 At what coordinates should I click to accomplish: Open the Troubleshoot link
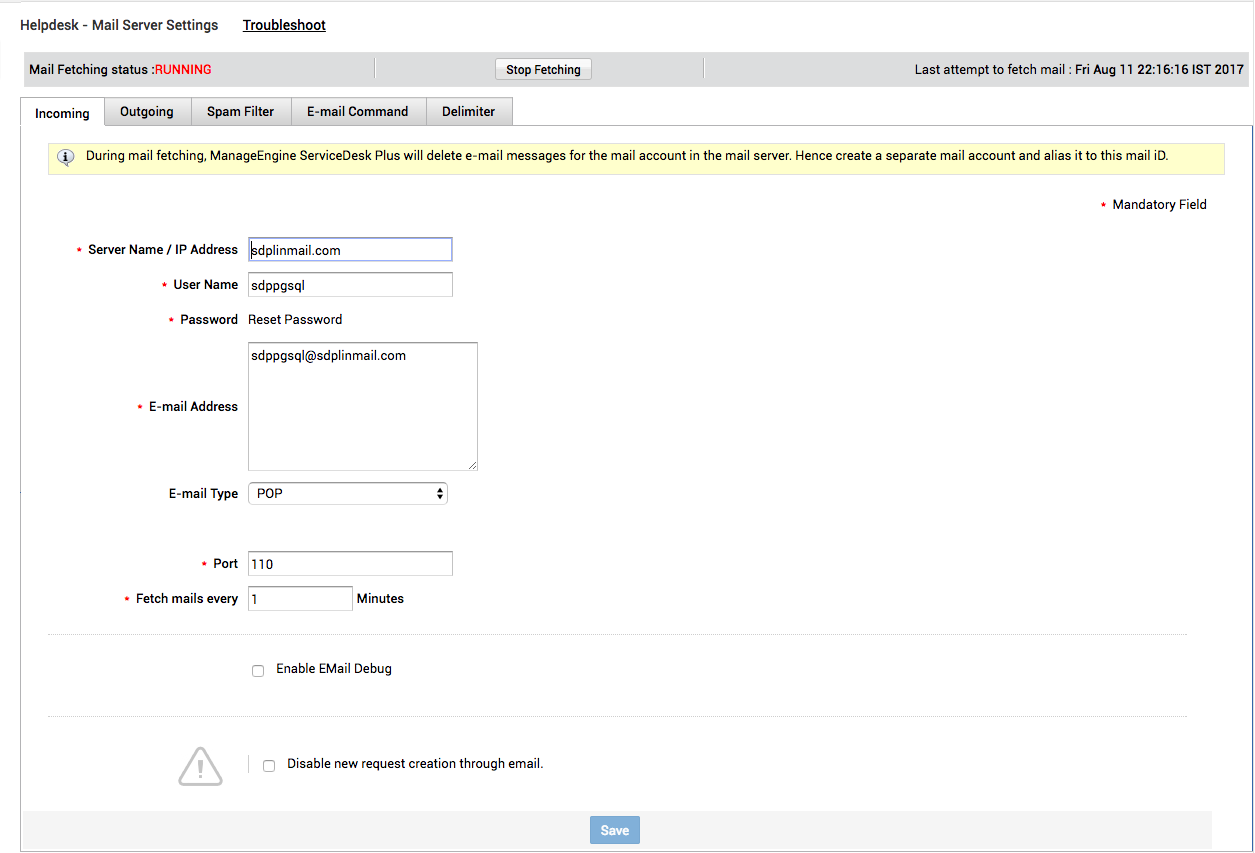tap(284, 25)
